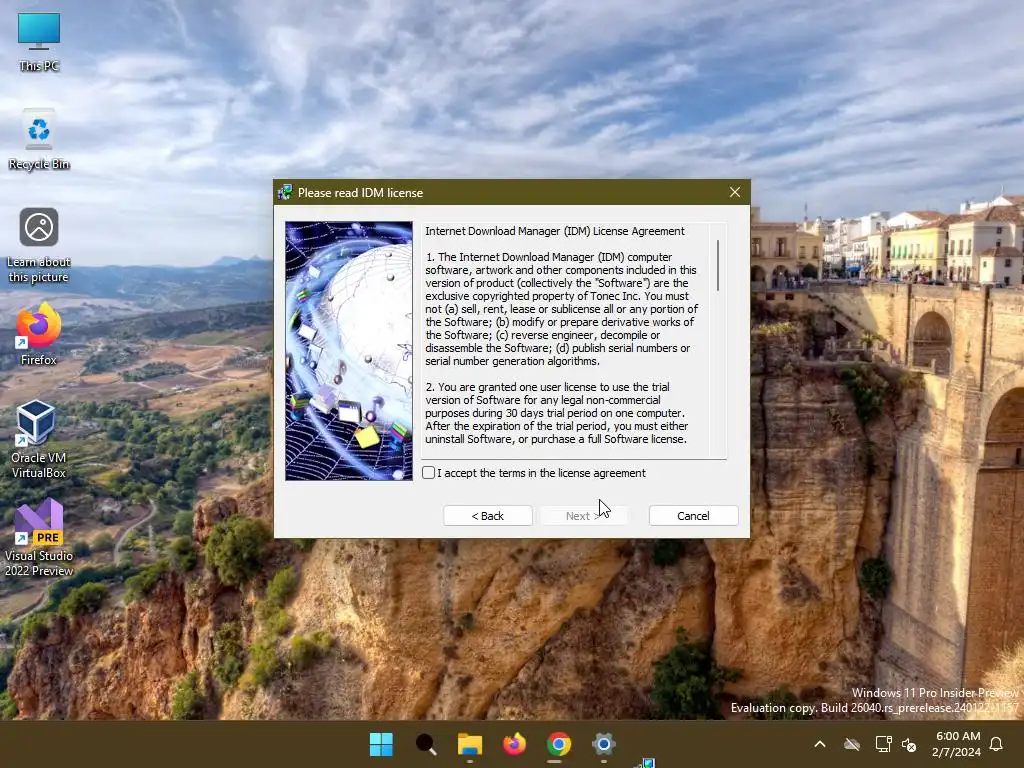Click the "Please read IDM license" title
The height and width of the screenshot is (768, 1024).
point(360,193)
